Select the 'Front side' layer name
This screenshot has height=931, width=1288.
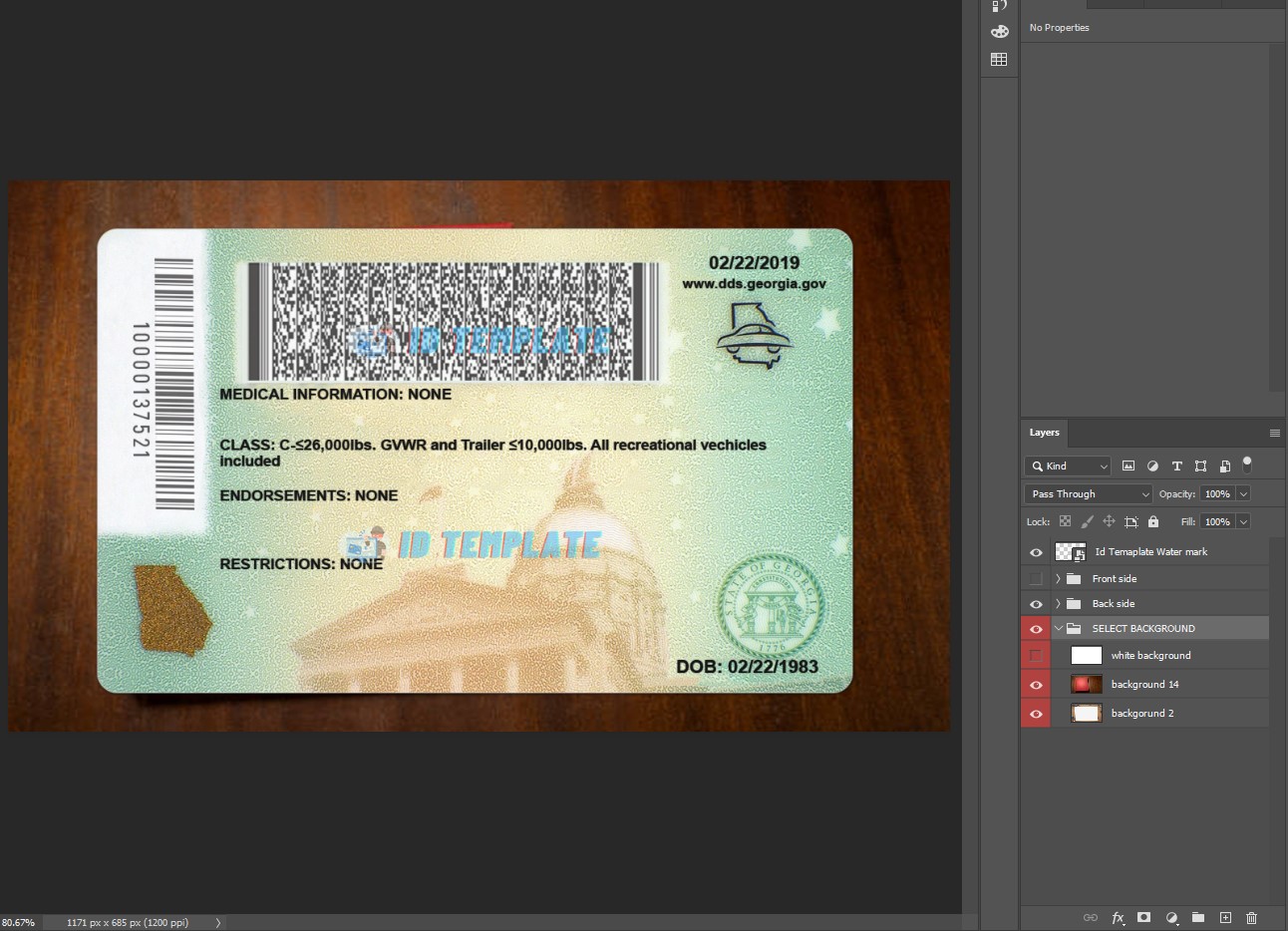(x=1114, y=578)
